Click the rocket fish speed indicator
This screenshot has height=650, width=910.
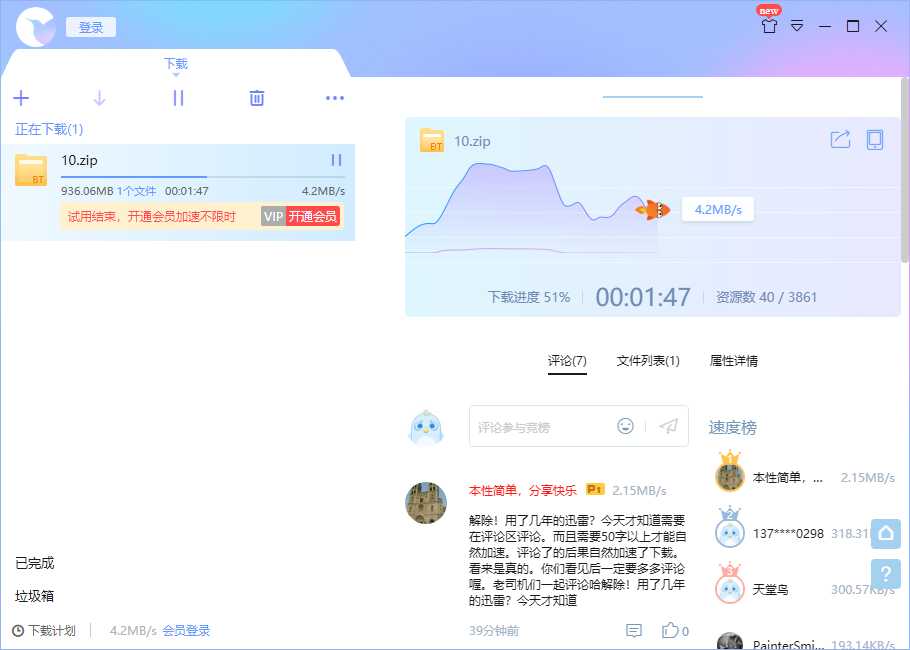click(x=653, y=210)
